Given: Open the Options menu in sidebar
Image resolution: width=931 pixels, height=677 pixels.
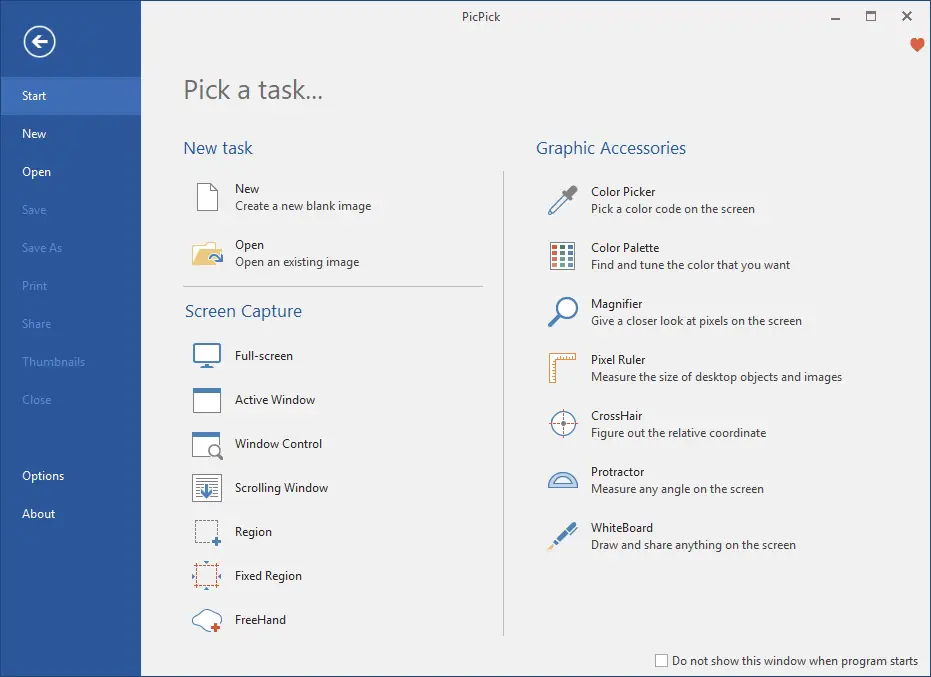Looking at the screenshot, I should 43,476.
